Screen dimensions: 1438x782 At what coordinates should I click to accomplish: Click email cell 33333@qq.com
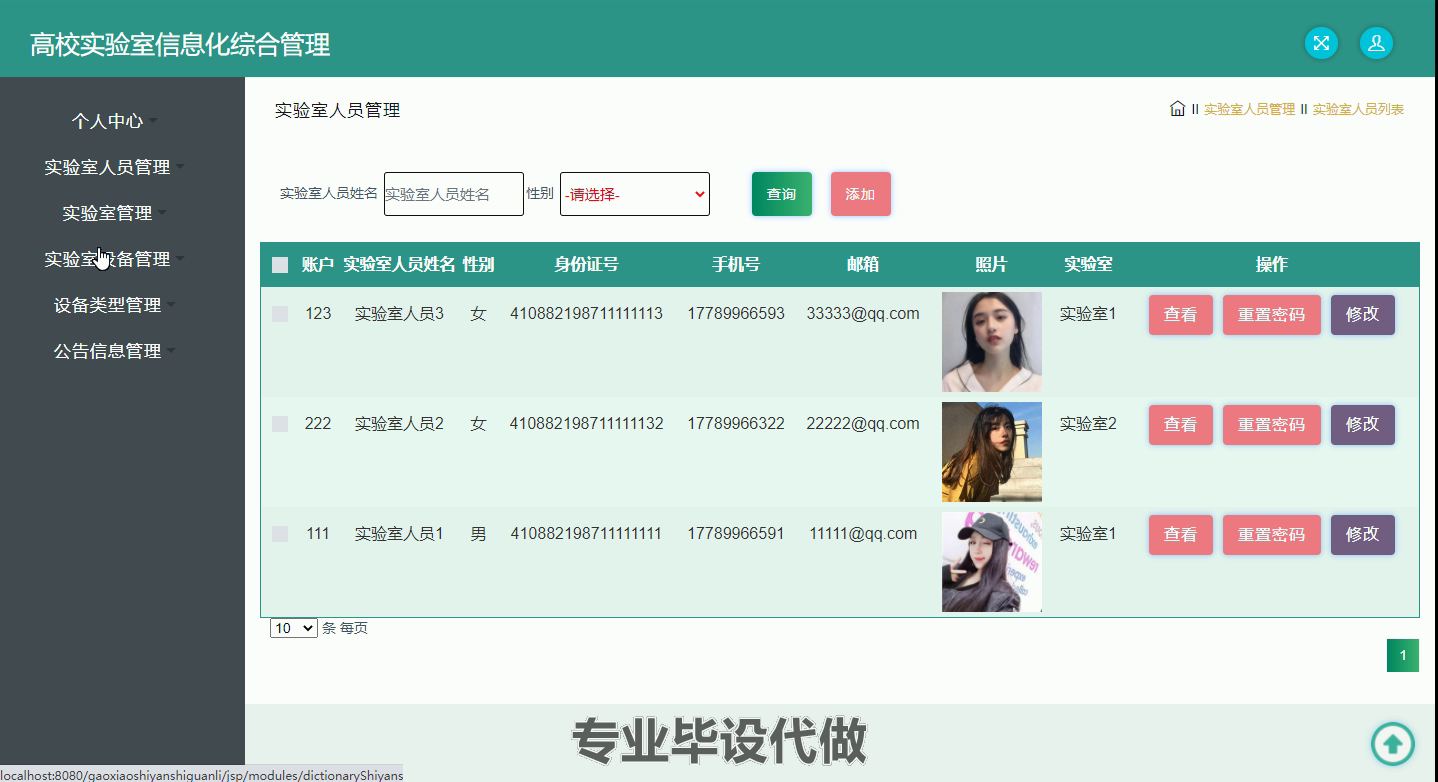(x=863, y=314)
